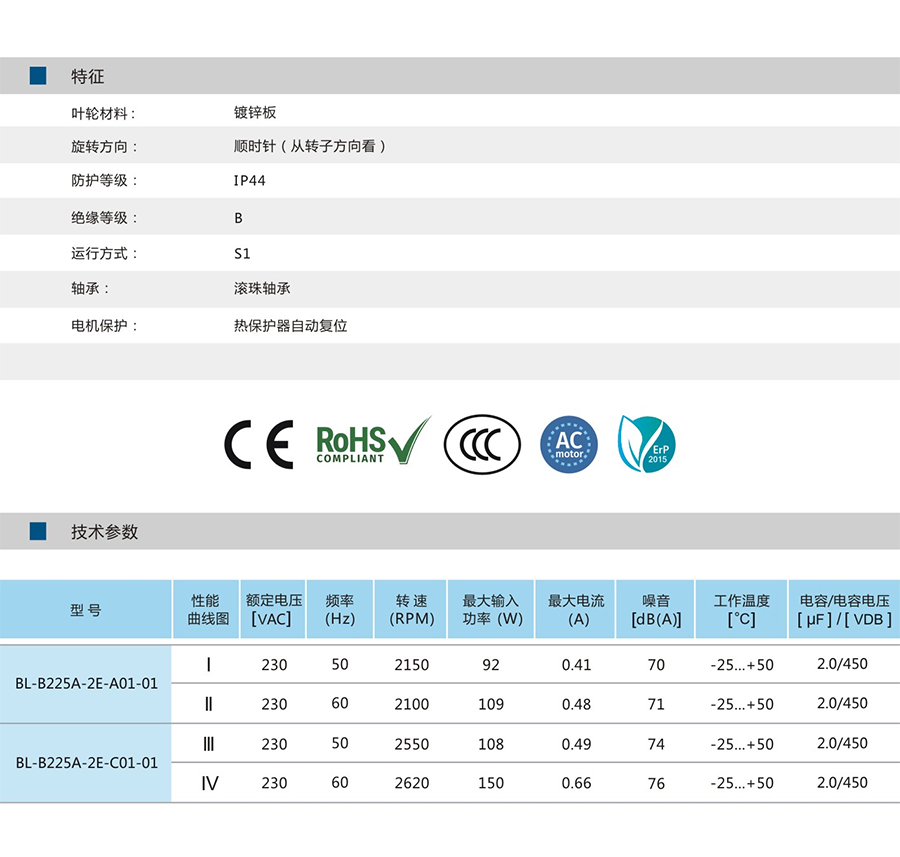Click the 轴承 label
Image resolution: width=900 pixels, height=857 pixels.
(90, 288)
